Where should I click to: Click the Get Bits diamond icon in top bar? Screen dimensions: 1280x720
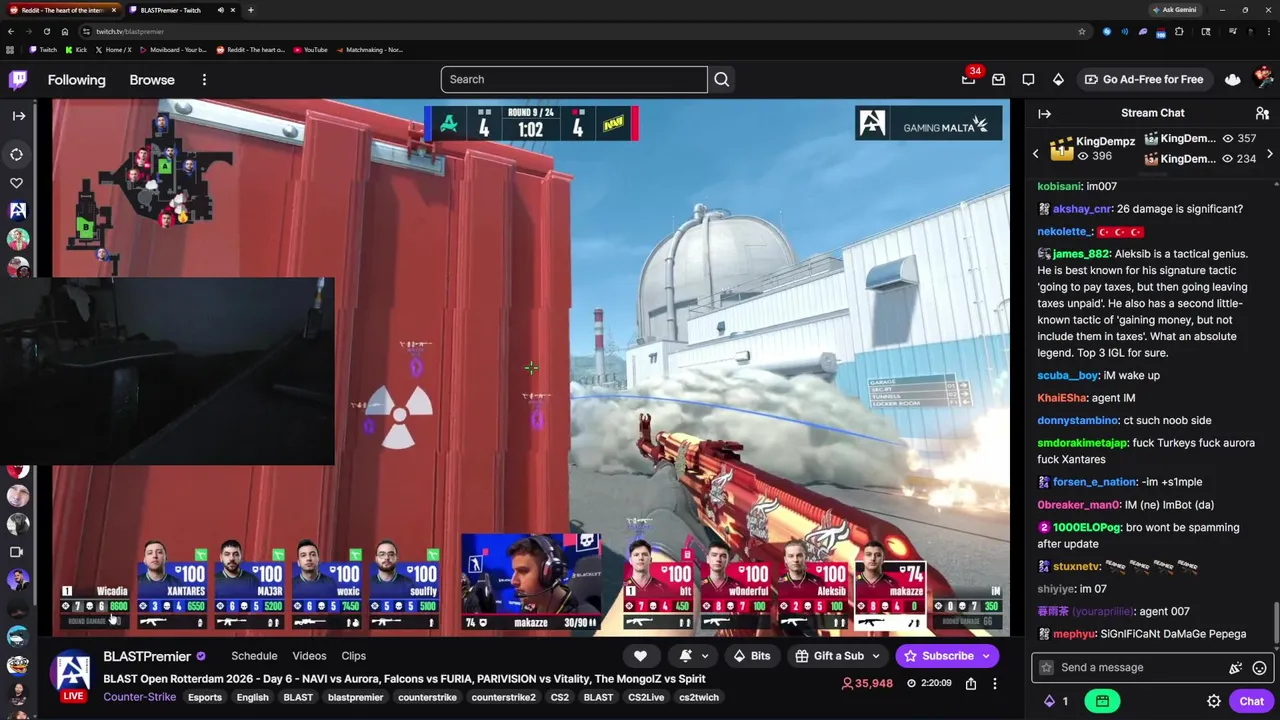(x=1058, y=79)
